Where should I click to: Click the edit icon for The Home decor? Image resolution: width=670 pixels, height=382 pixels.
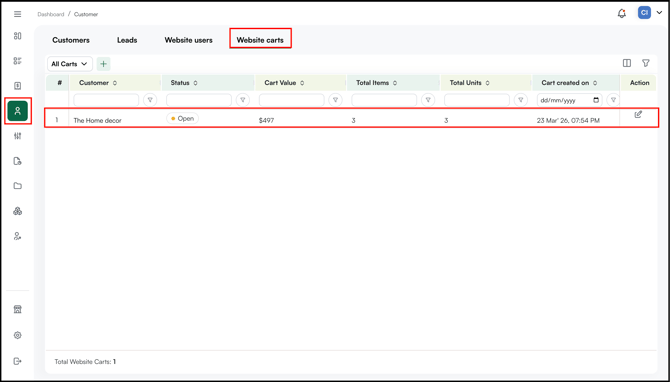tap(638, 114)
